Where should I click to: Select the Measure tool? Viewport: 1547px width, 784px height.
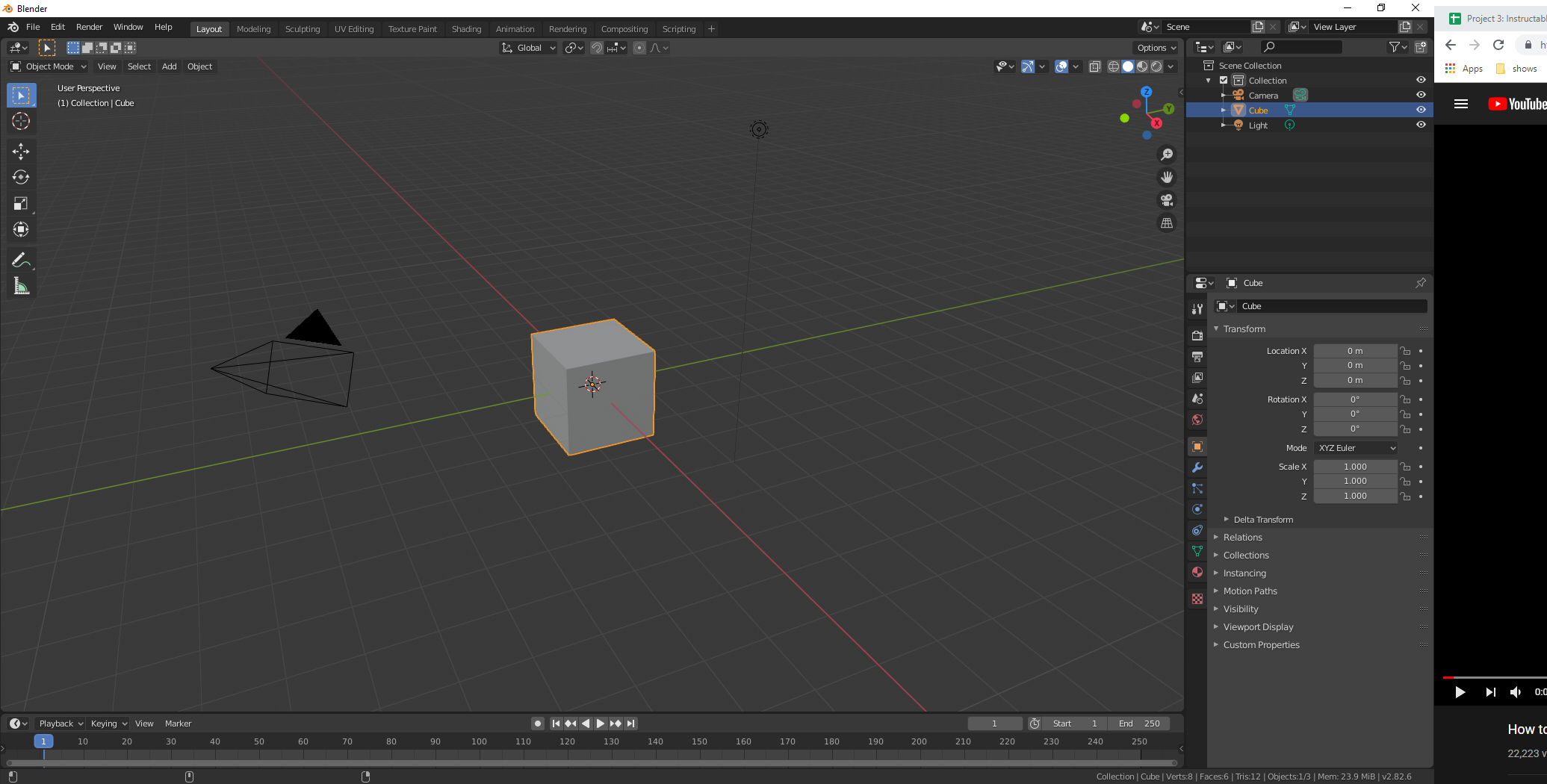pos(21,285)
